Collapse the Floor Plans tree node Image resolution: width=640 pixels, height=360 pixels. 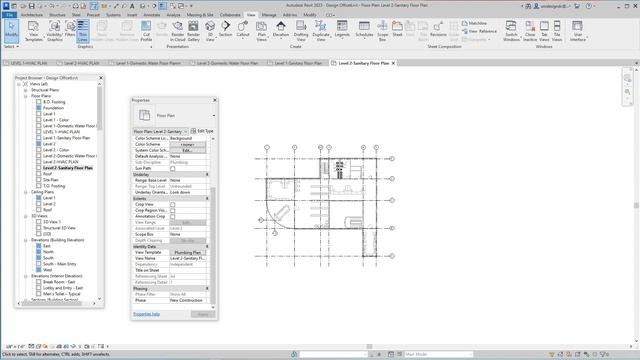coord(26,96)
